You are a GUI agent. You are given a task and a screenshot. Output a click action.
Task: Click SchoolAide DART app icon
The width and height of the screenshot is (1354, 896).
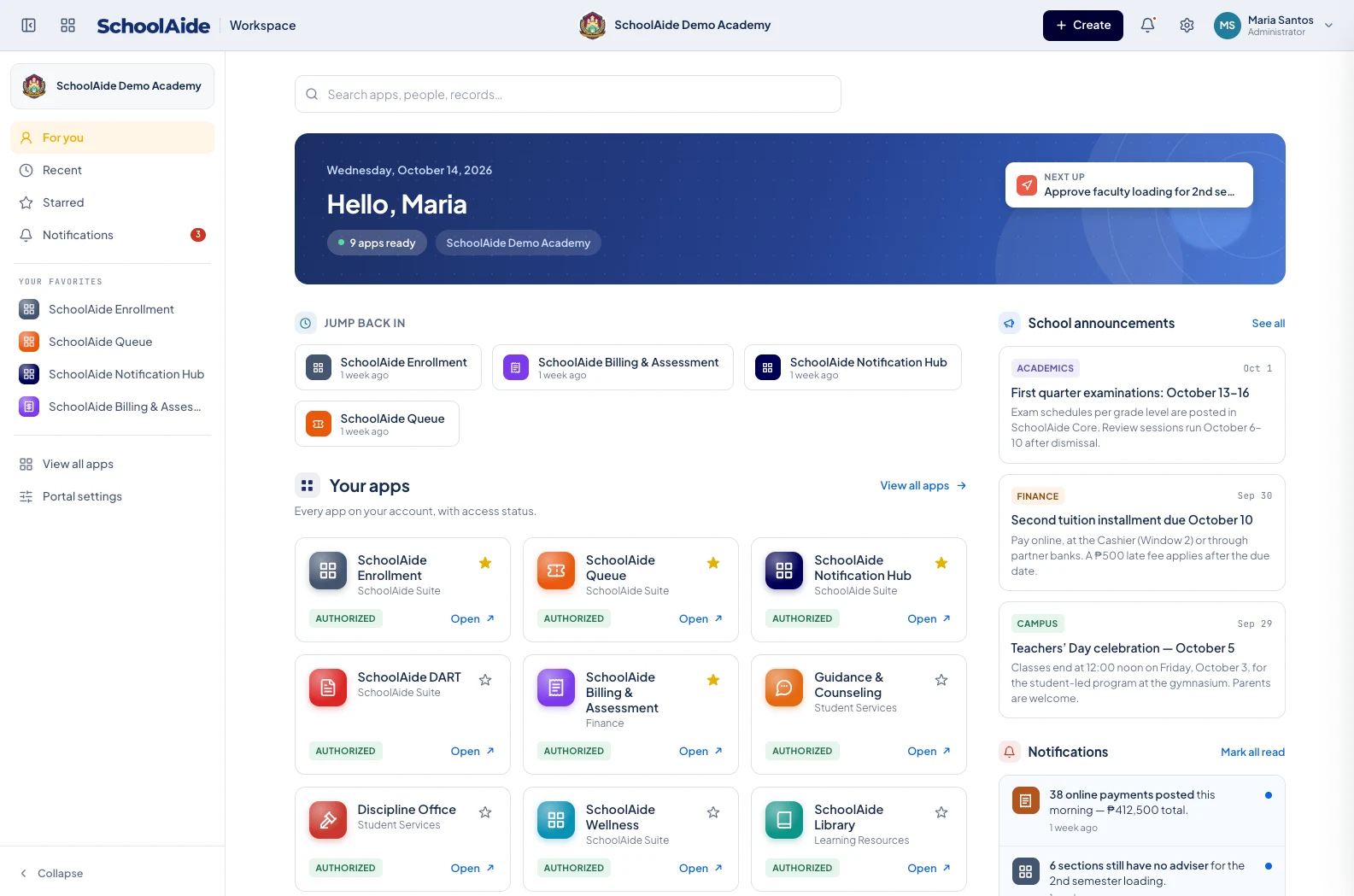[x=328, y=688]
